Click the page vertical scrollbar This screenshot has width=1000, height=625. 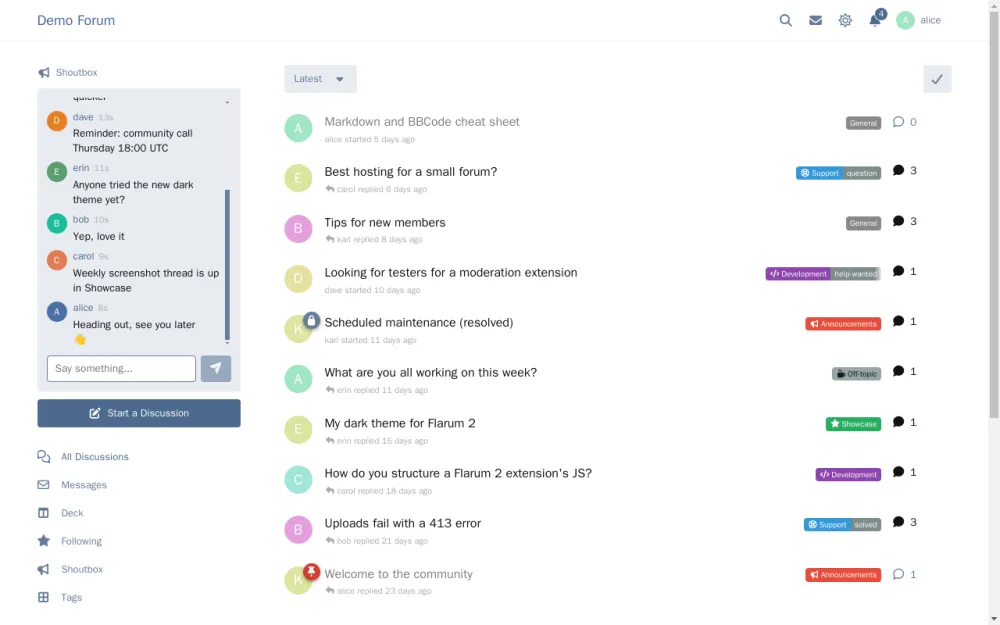[994, 214]
